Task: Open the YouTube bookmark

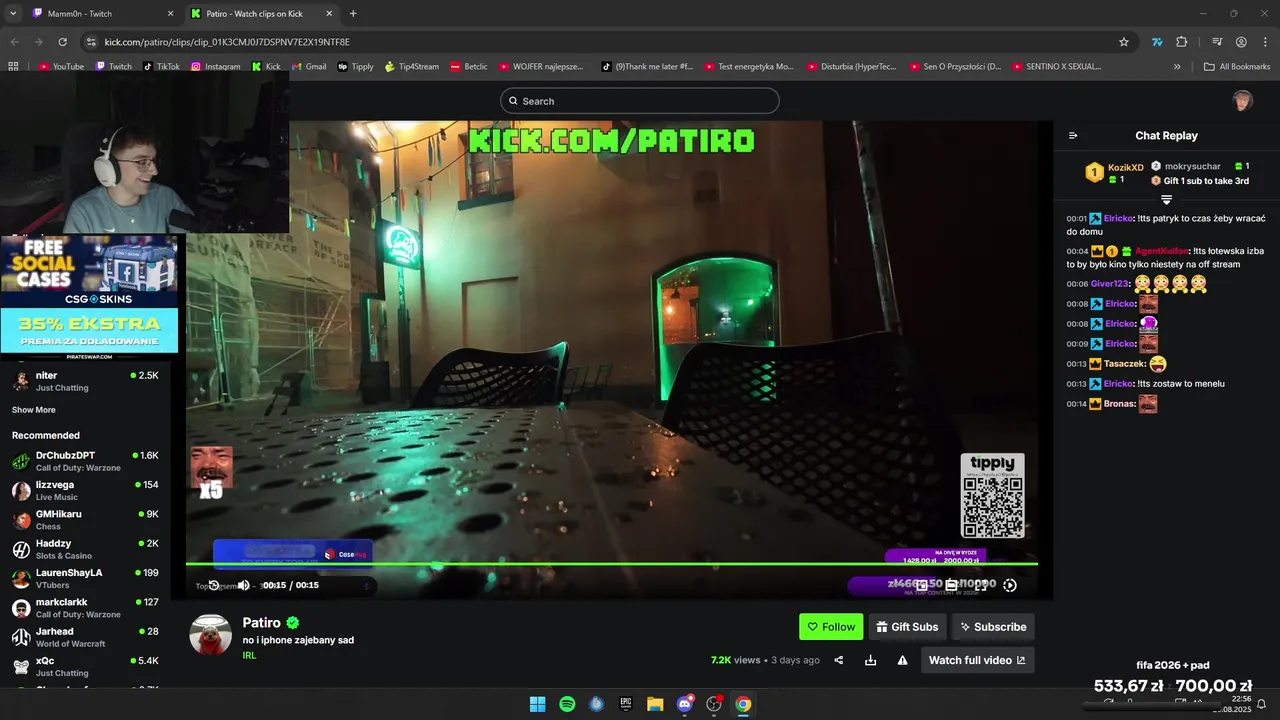Action: 61,67
